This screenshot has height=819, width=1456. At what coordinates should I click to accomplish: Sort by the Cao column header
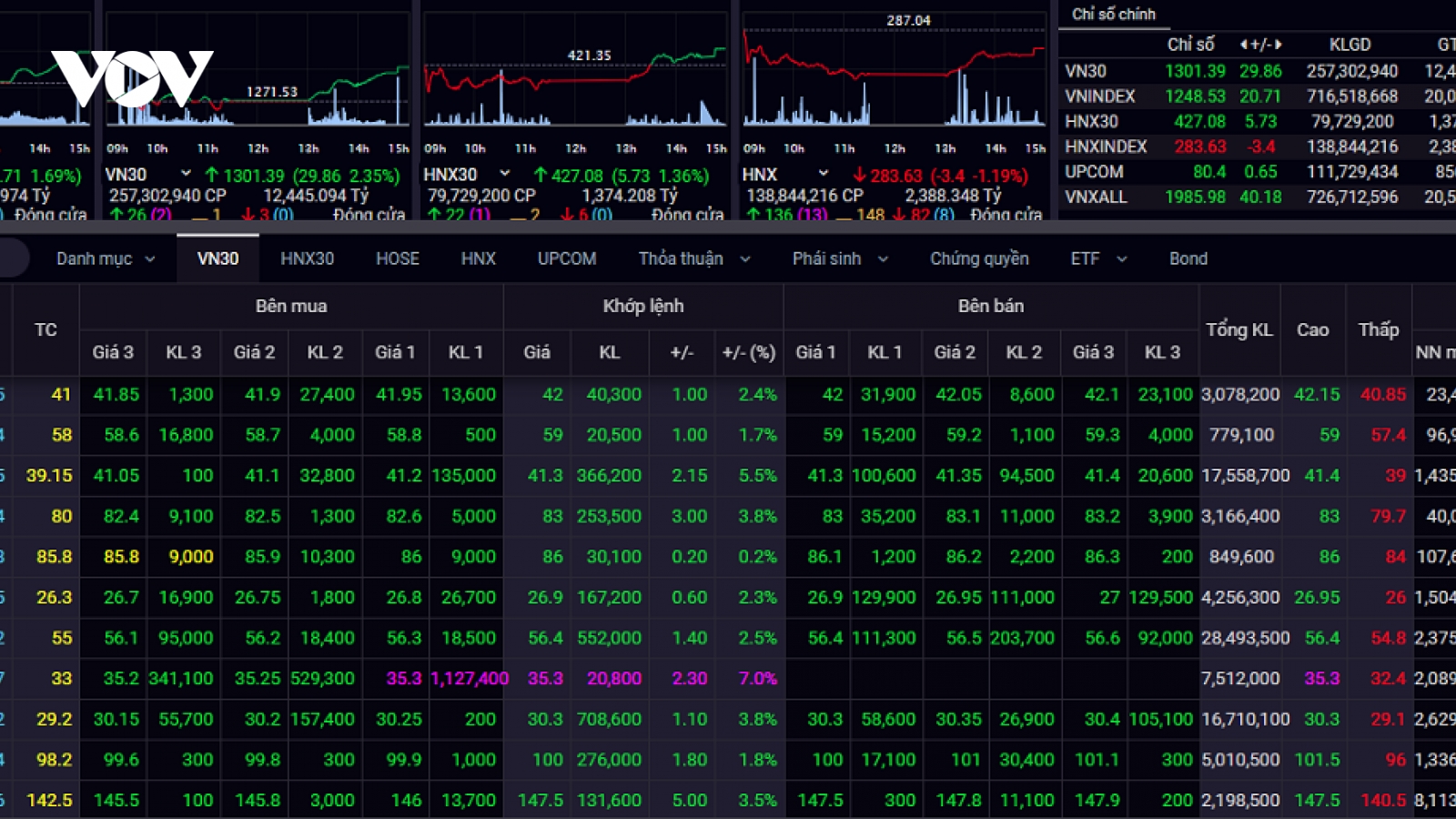click(1313, 330)
